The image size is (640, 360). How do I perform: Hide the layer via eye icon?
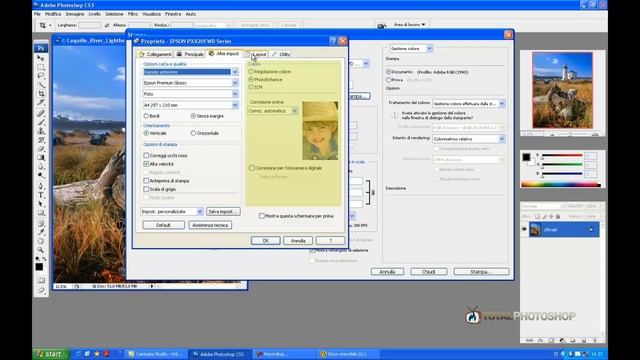pyautogui.click(x=524, y=229)
